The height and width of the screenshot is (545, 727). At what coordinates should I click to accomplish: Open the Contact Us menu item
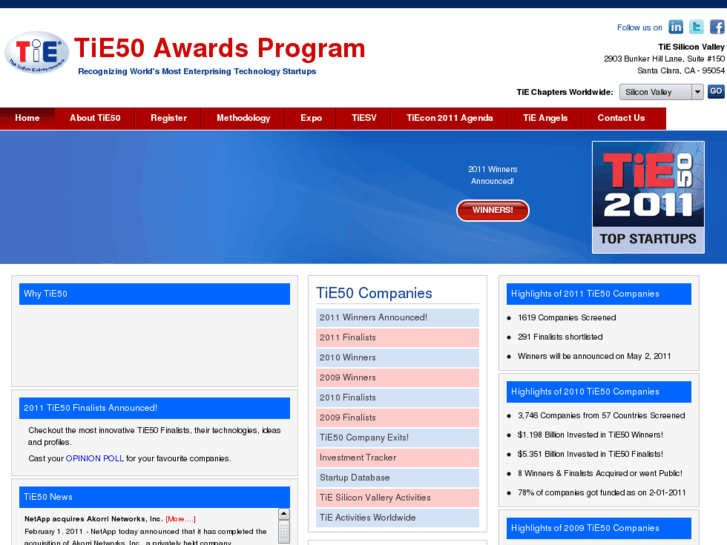point(621,118)
